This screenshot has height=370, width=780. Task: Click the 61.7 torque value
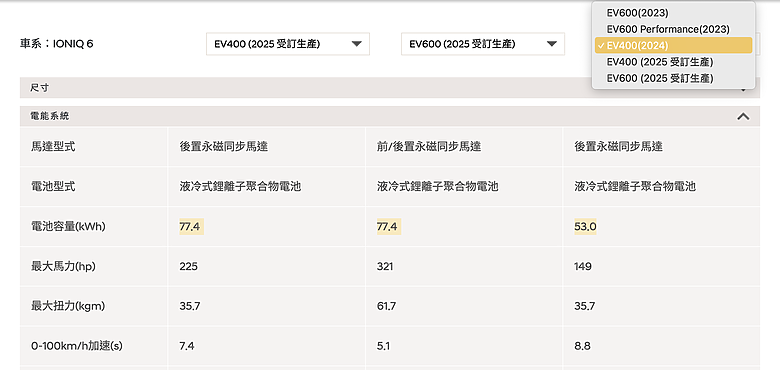point(387,306)
